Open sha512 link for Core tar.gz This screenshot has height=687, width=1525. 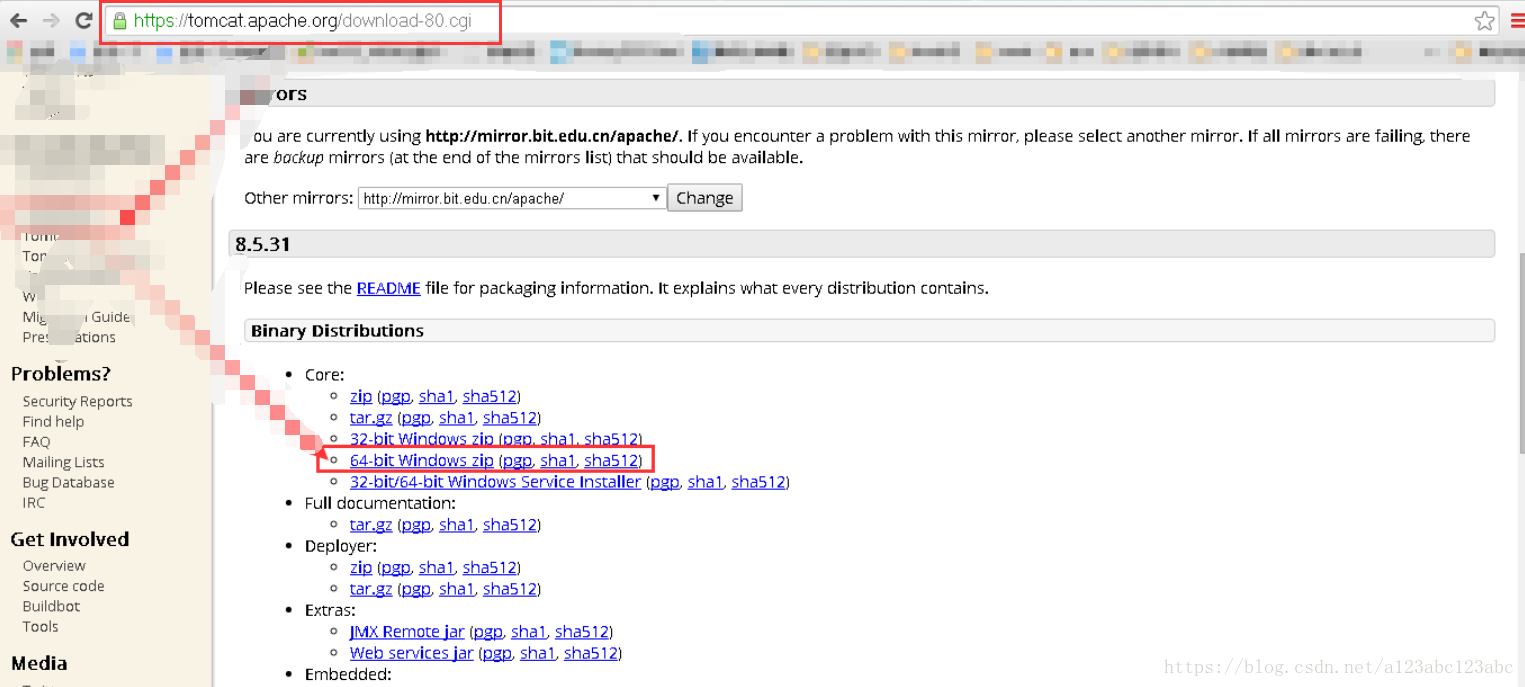pyautogui.click(x=510, y=418)
